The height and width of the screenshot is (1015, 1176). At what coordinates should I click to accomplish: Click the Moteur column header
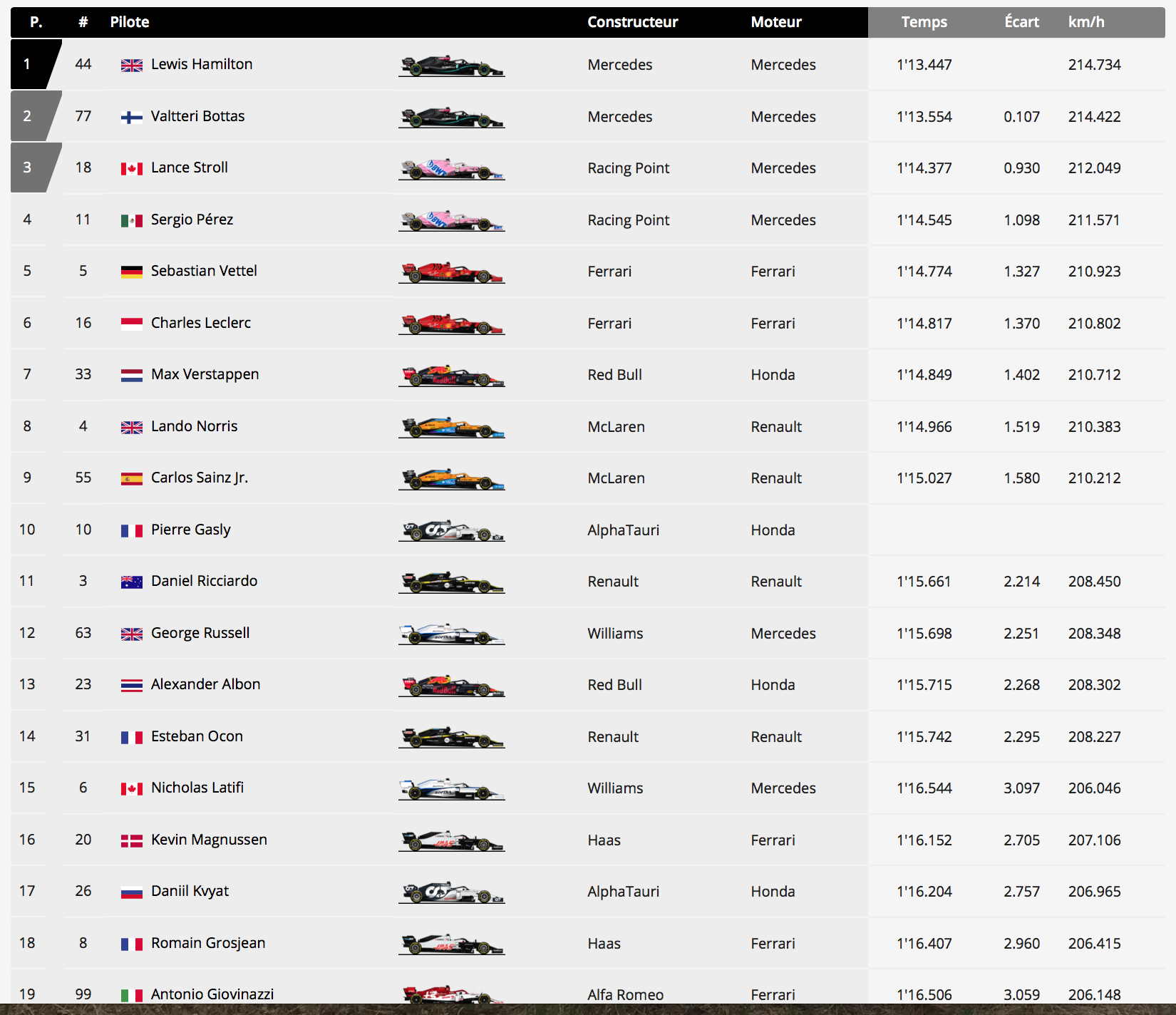776,22
